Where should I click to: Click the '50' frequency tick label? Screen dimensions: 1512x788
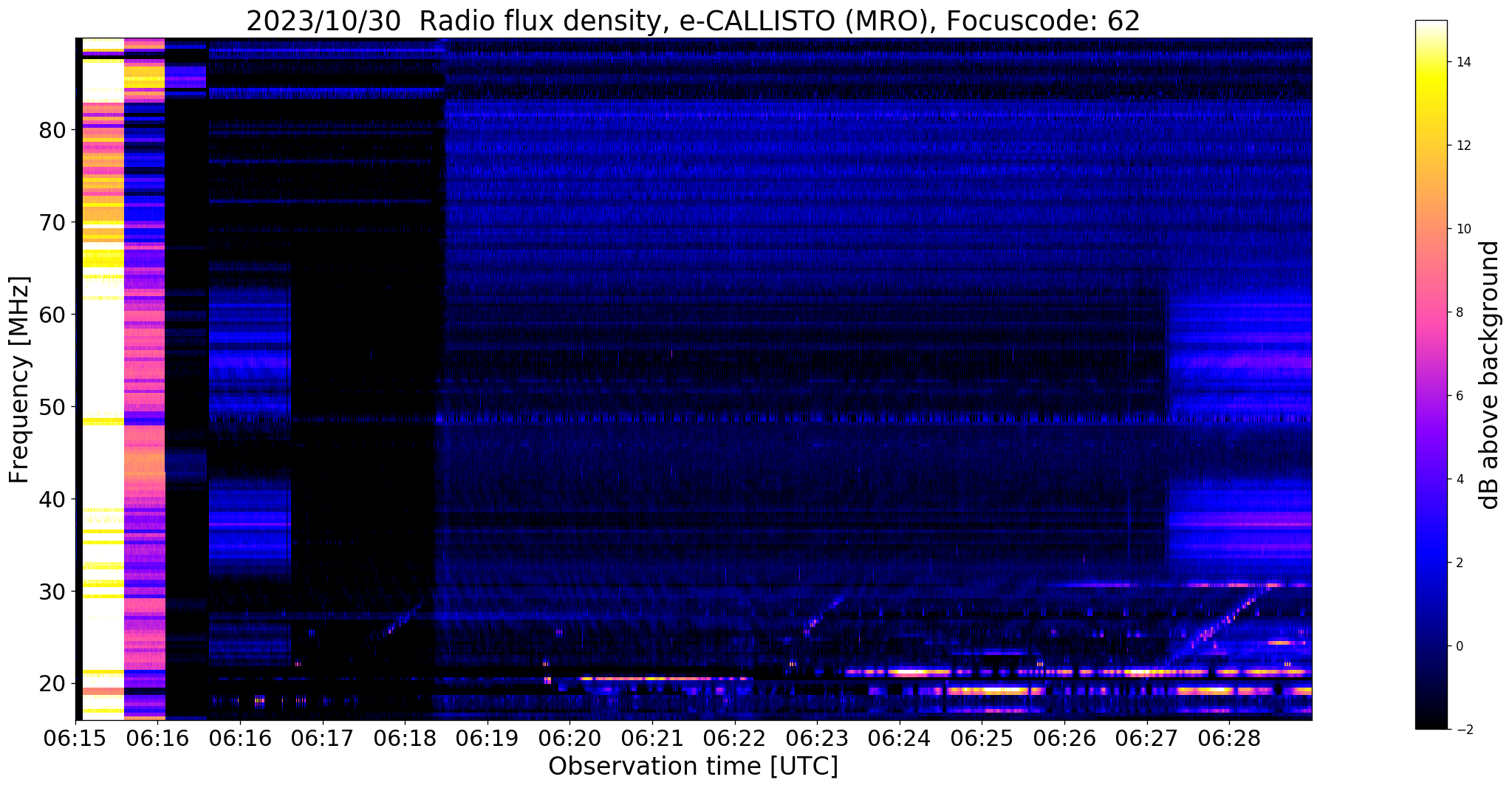52,407
